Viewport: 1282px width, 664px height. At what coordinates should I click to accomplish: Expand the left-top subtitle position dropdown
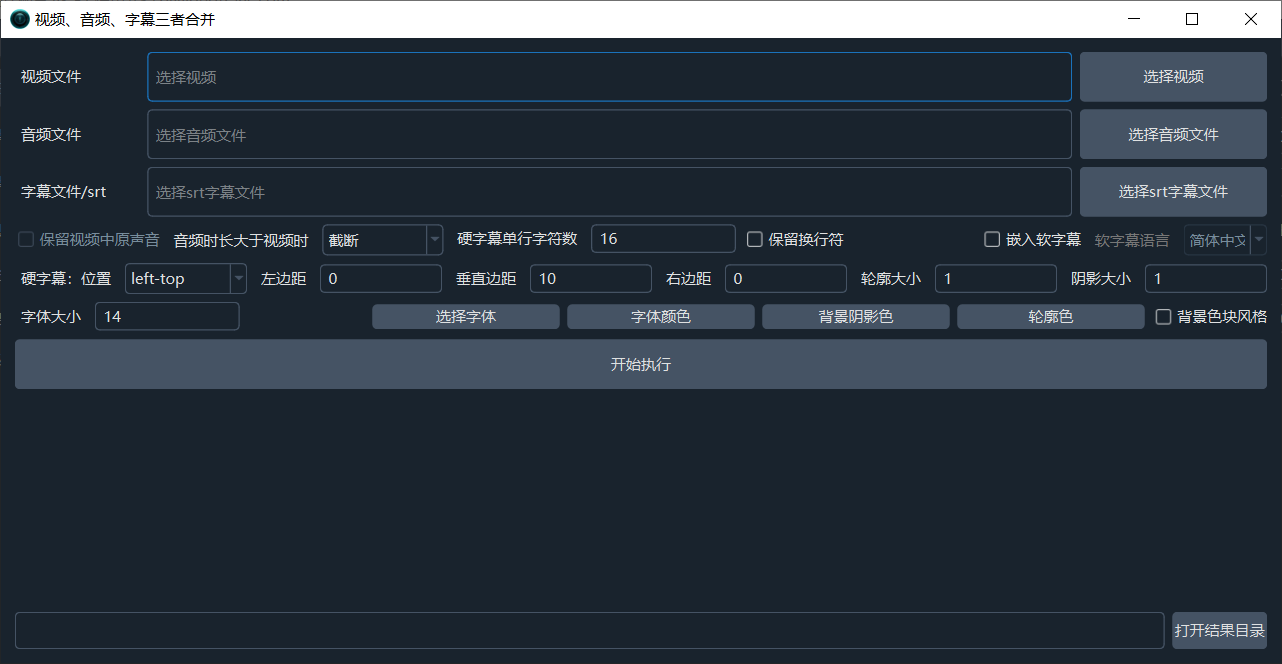tap(238, 279)
